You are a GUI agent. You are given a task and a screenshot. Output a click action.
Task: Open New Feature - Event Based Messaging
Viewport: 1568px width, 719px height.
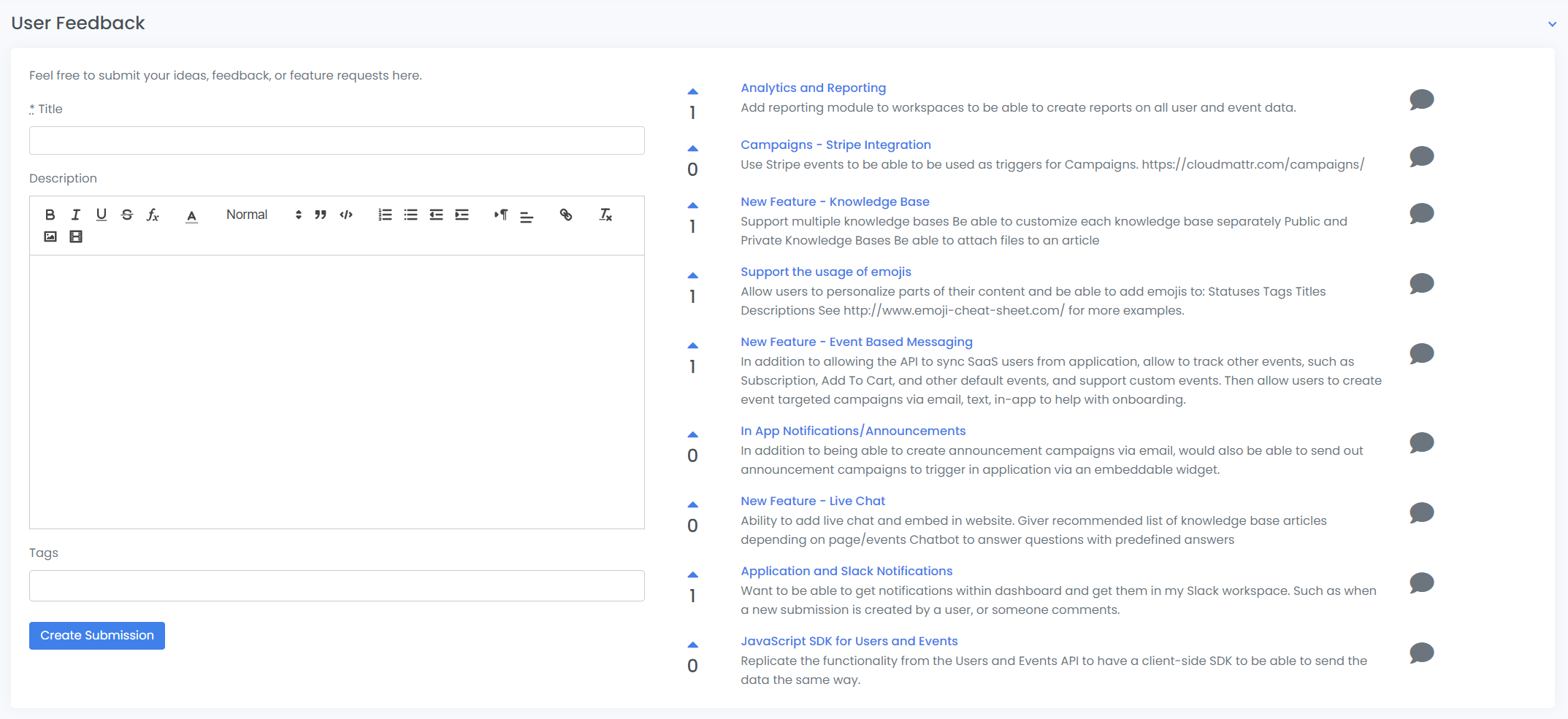857,342
